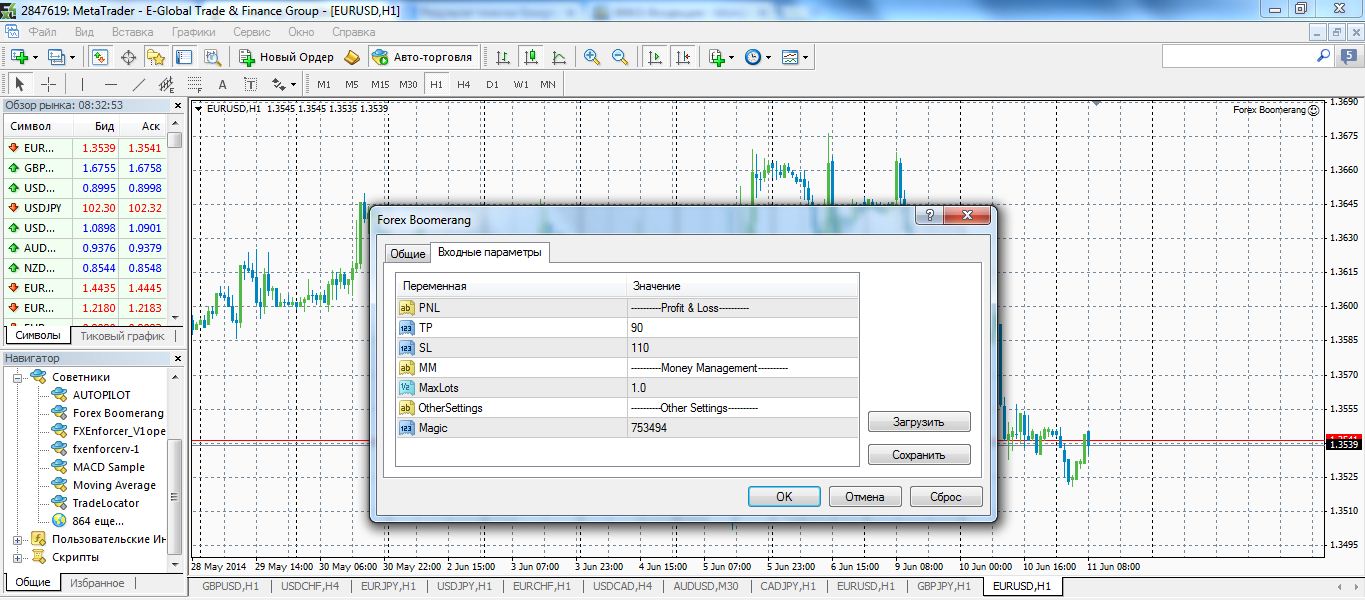Open the Вставка menu
The width and height of the screenshot is (1365, 600).
click(x=132, y=32)
